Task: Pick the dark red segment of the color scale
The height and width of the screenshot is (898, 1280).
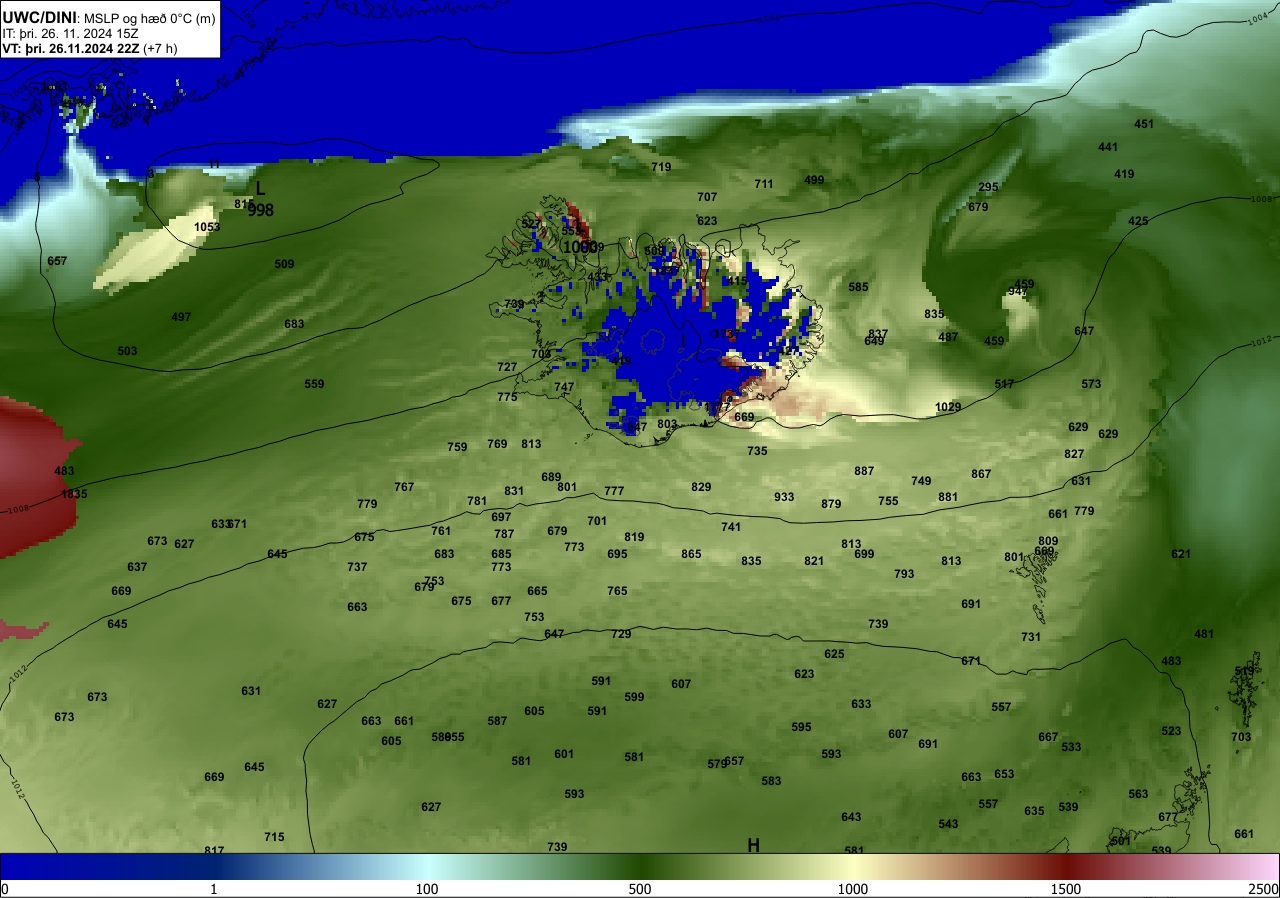Action: point(1066,866)
